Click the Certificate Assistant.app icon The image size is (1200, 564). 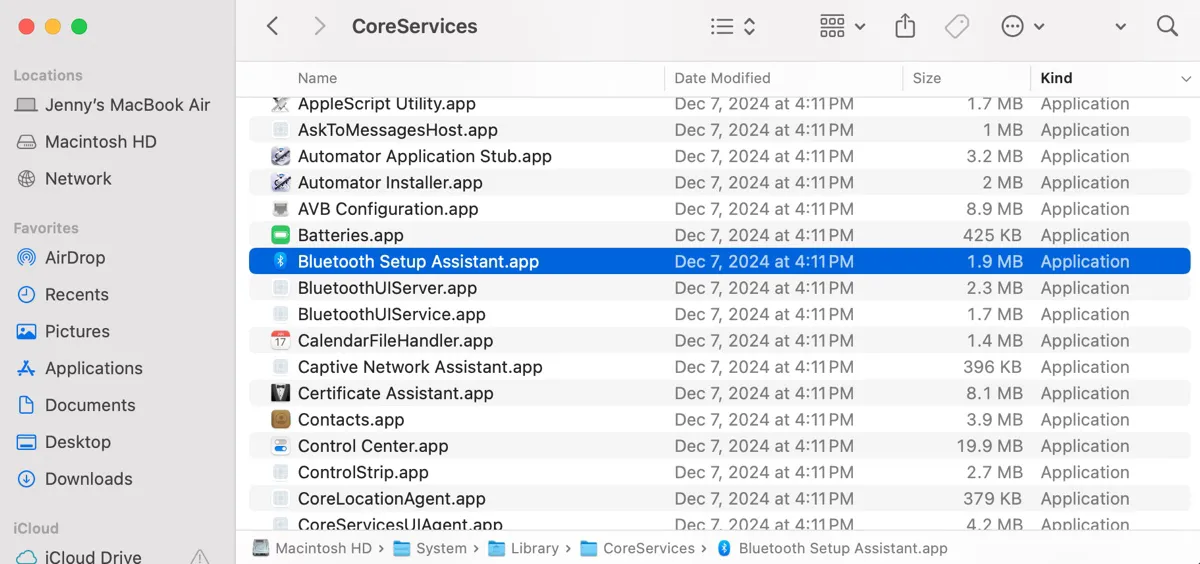(281, 393)
